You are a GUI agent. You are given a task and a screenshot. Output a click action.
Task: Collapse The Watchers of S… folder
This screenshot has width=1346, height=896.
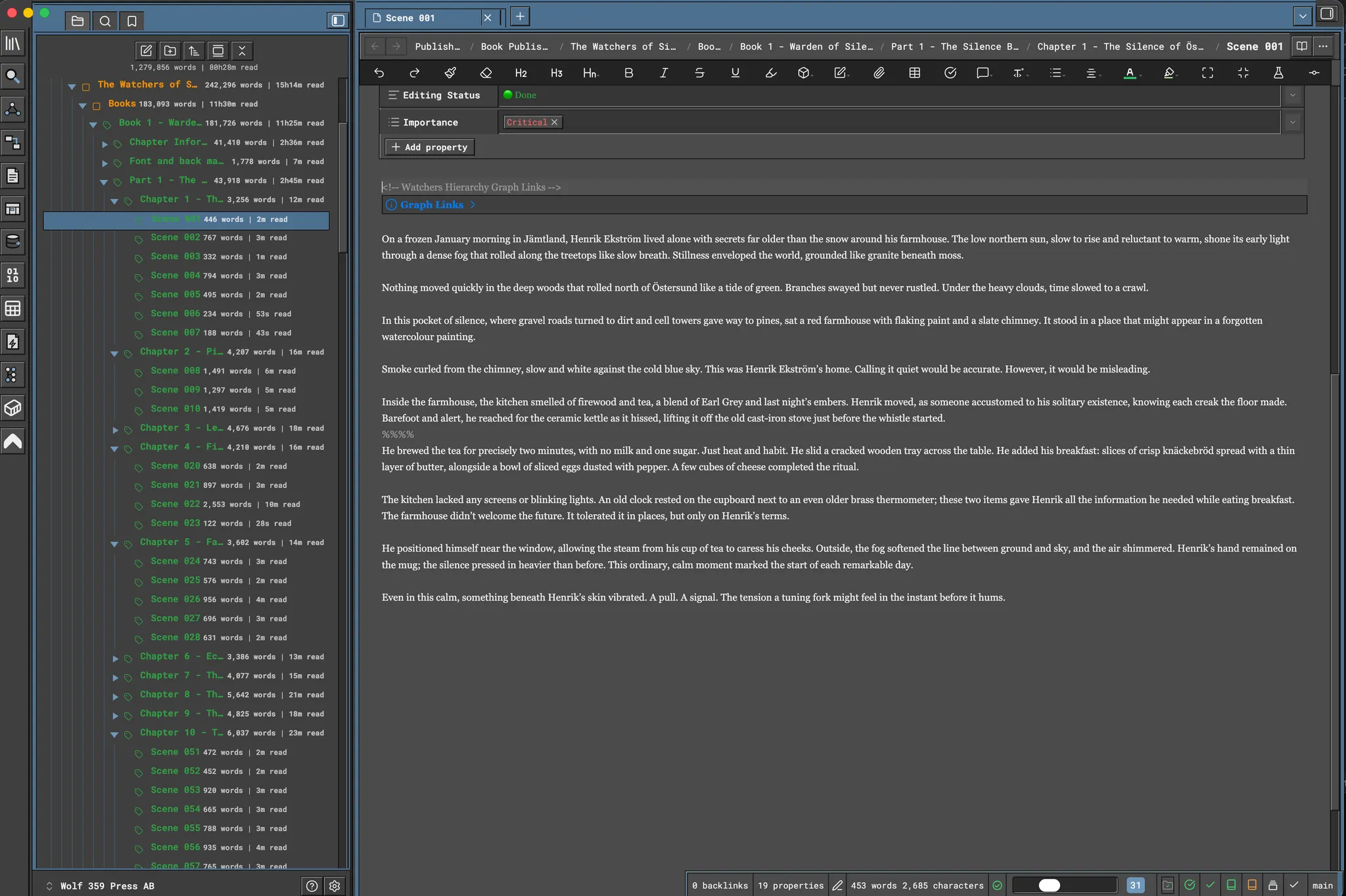72,87
